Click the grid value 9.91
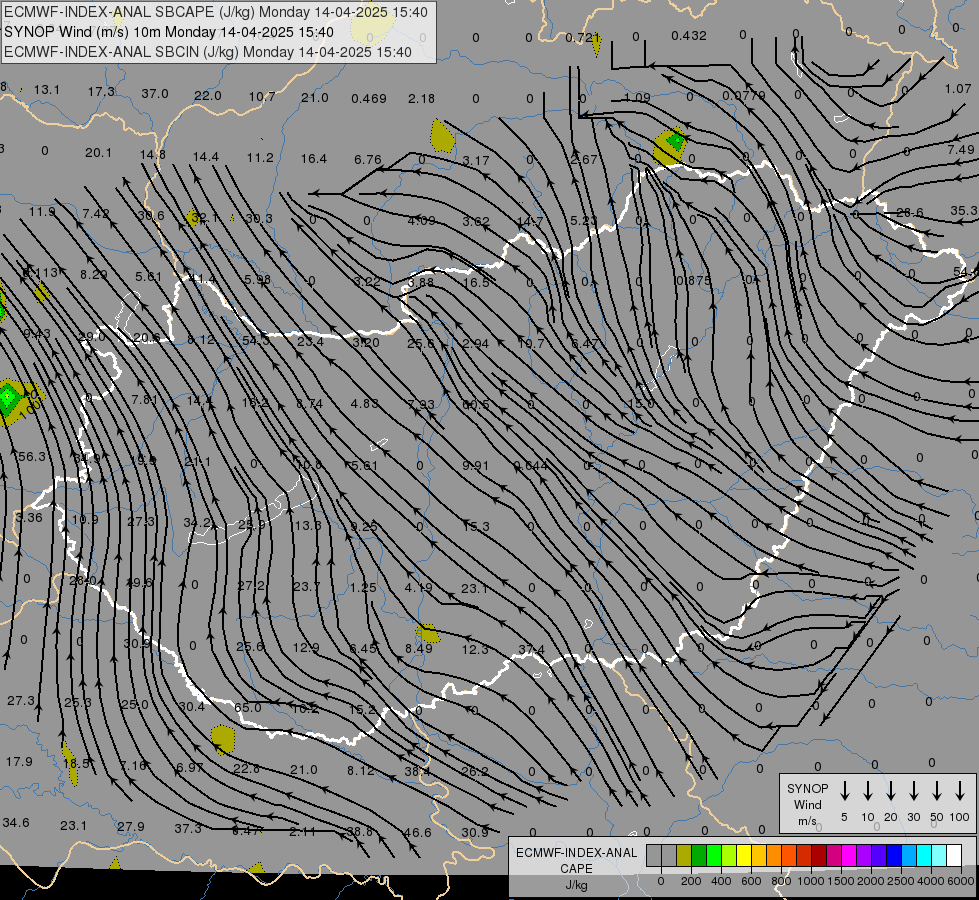 (x=476, y=465)
